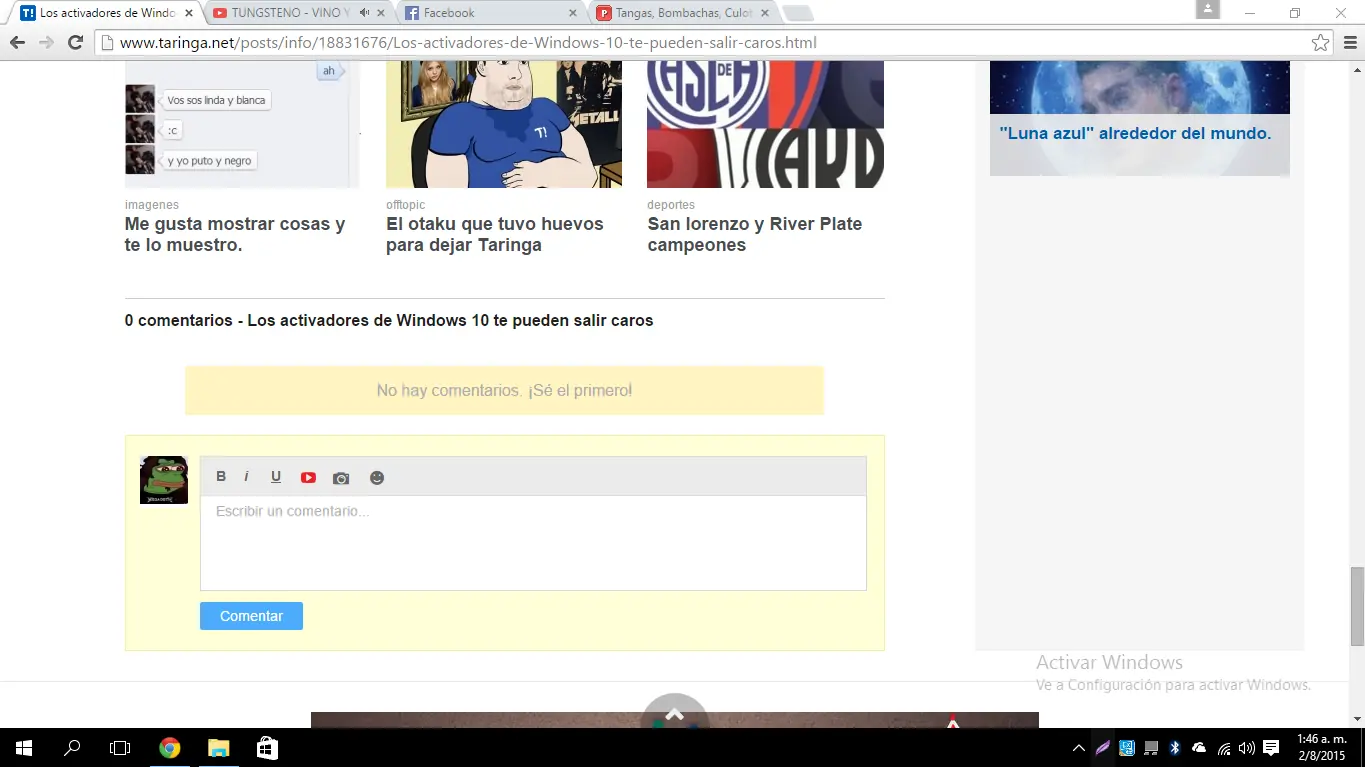Reload the current Taringa page
Screen dimensions: 1365x767
coord(75,43)
